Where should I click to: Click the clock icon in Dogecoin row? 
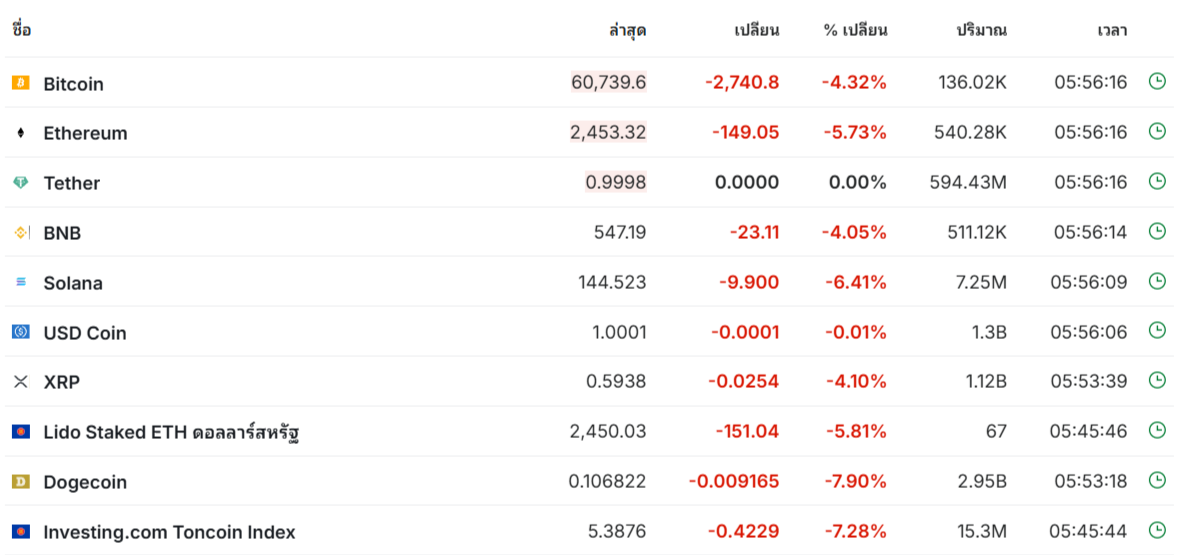1157,480
